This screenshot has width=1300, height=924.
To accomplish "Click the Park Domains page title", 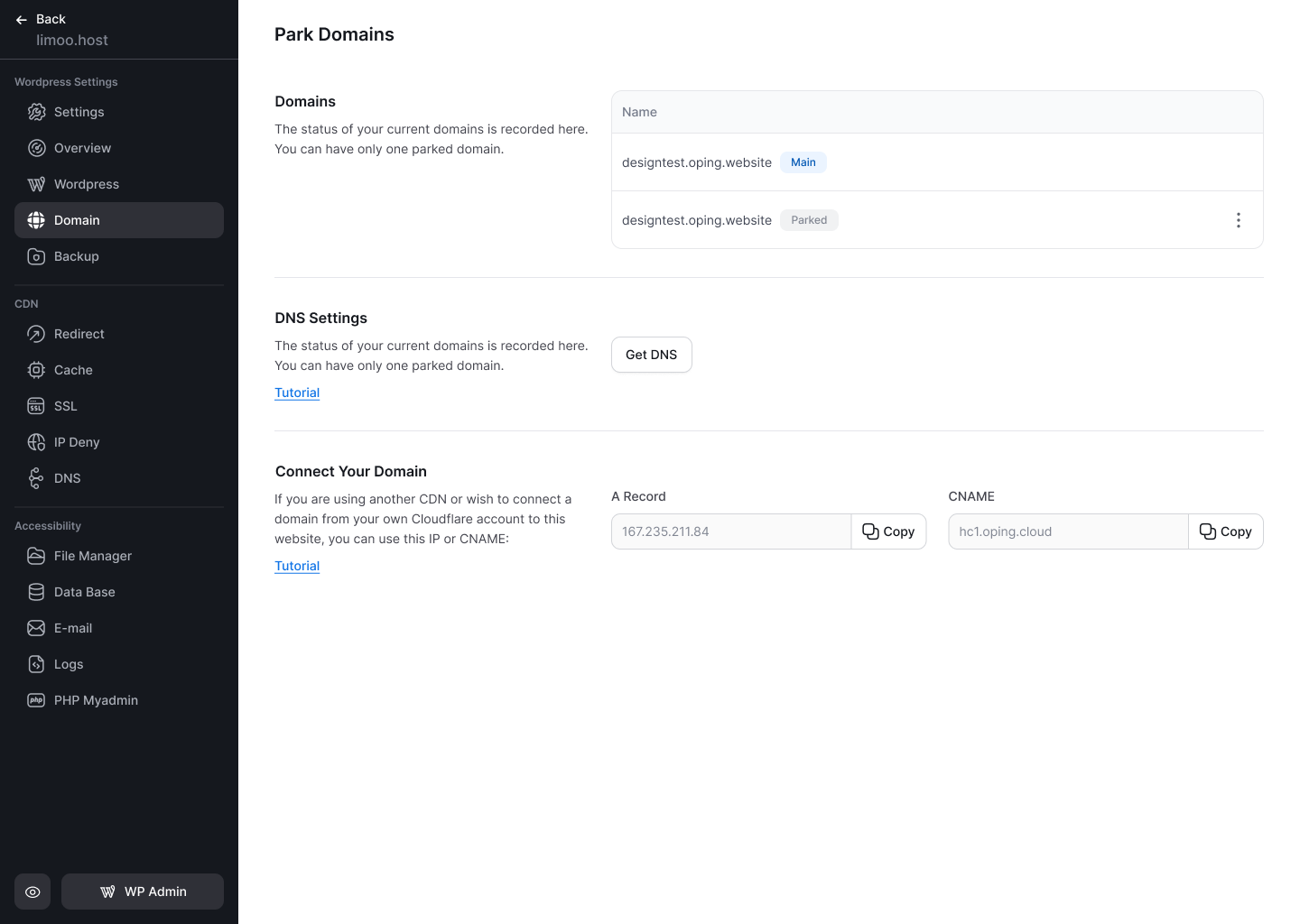I will [334, 34].
